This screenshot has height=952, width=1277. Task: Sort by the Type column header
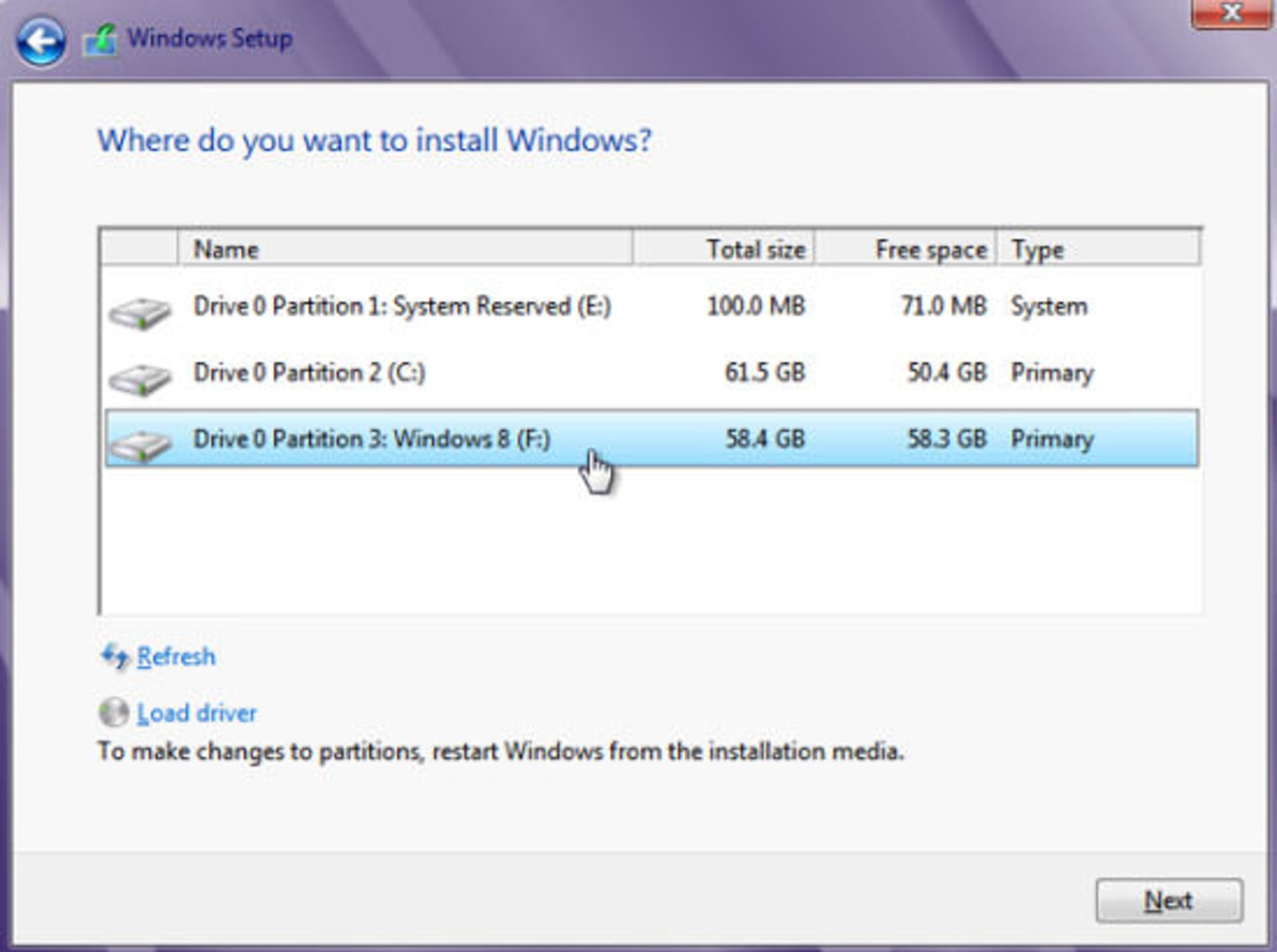coord(1098,249)
